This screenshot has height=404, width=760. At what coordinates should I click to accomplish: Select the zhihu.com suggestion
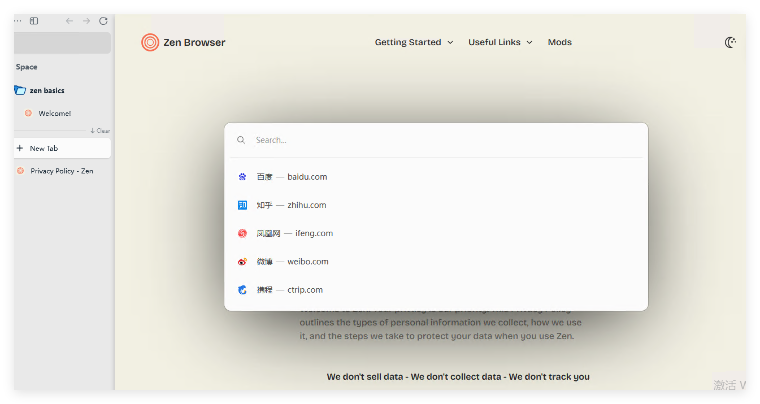pos(436,205)
